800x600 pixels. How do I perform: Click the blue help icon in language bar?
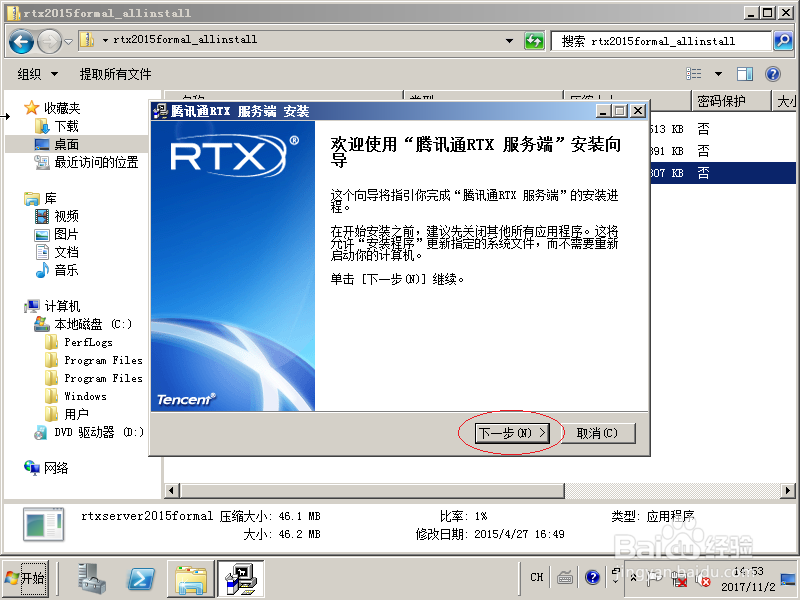(592, 577)
